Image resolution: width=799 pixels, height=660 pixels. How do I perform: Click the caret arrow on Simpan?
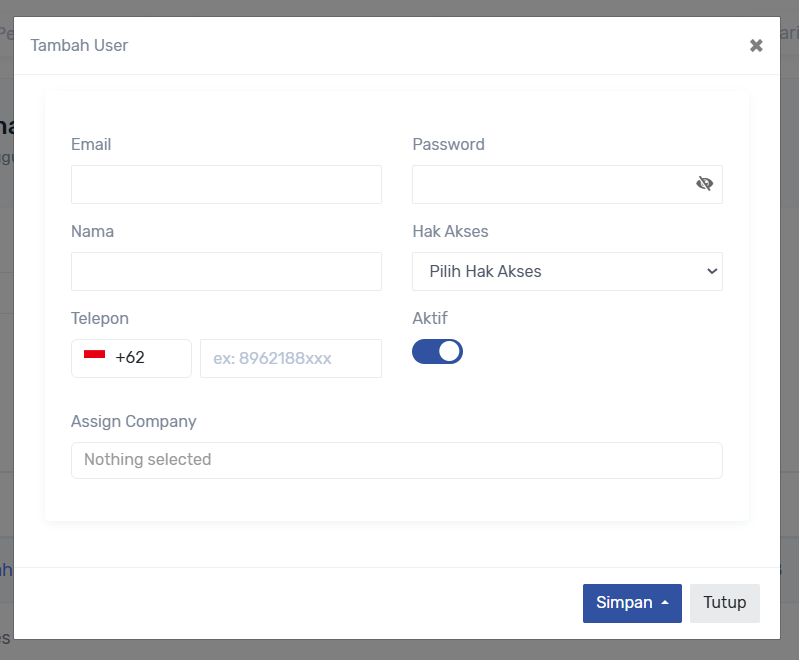coord(665,603)
